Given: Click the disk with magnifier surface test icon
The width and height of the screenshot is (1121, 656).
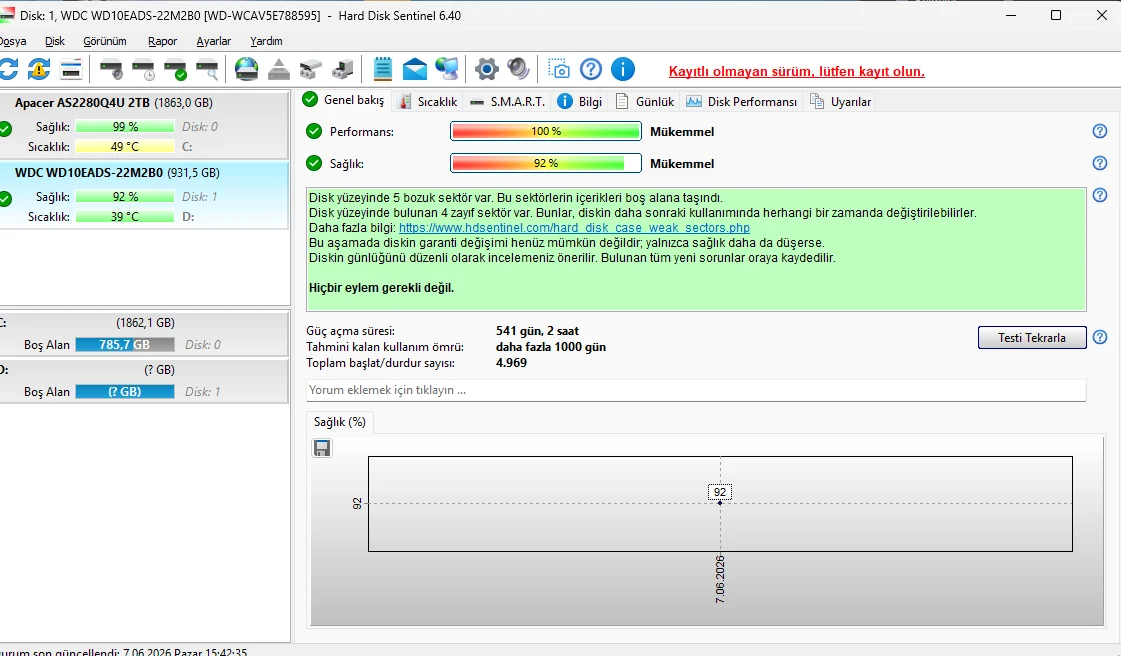Looking at the screenshot, I should (x=207, y=69).
